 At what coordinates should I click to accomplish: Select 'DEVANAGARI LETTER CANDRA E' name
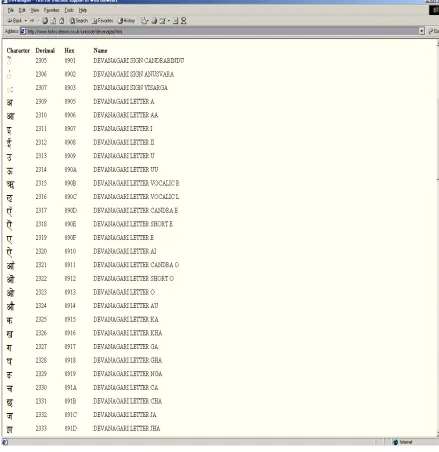[x=136, y=211]
